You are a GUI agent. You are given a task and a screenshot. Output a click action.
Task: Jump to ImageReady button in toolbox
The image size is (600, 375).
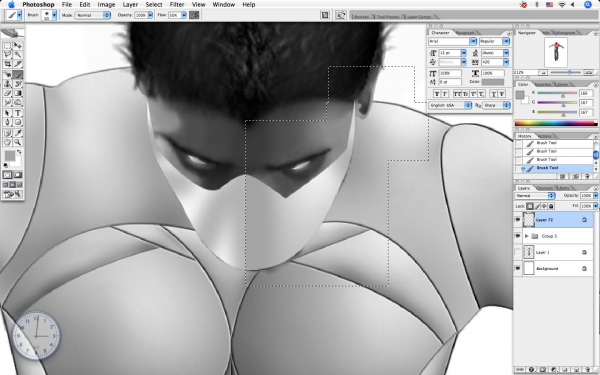[13, 194]
